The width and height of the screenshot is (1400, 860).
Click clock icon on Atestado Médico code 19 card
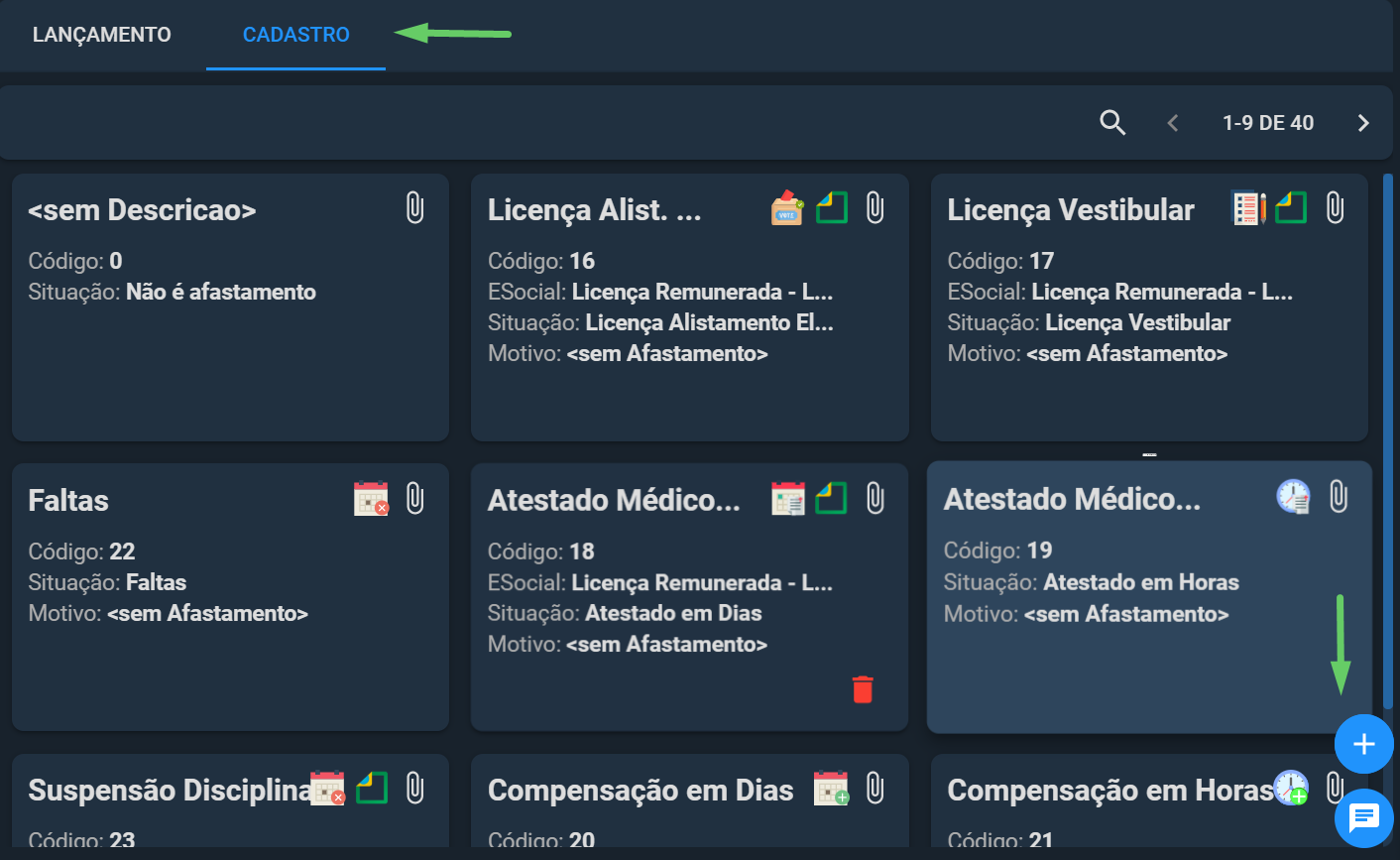coord(1293,496)
